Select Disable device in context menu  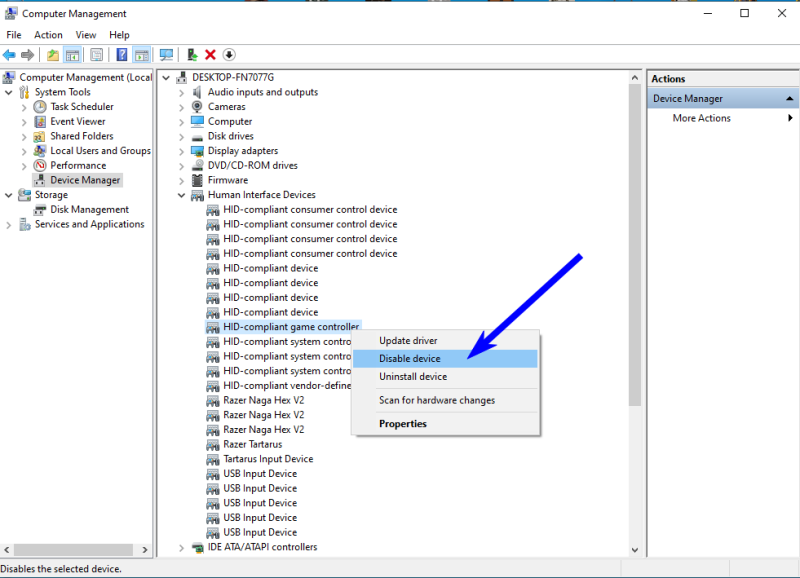409,358
